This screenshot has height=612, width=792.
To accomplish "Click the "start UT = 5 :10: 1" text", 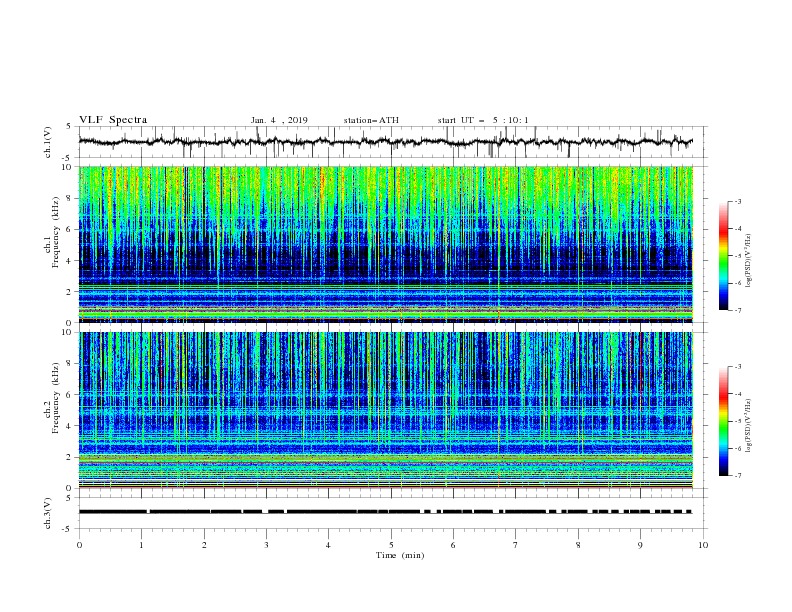I will coord(483,120).
